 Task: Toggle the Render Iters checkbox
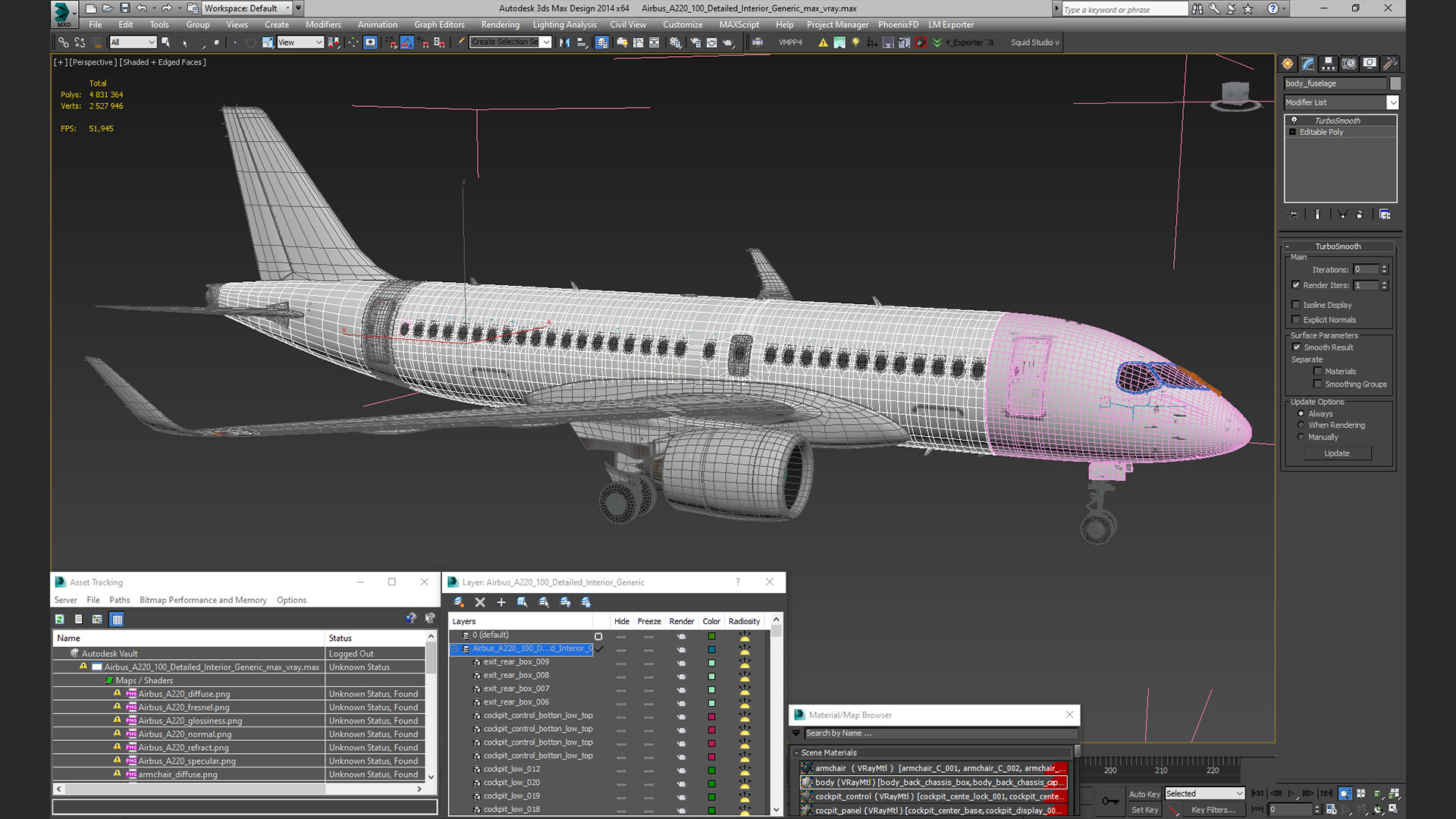tap(1296, 285)
